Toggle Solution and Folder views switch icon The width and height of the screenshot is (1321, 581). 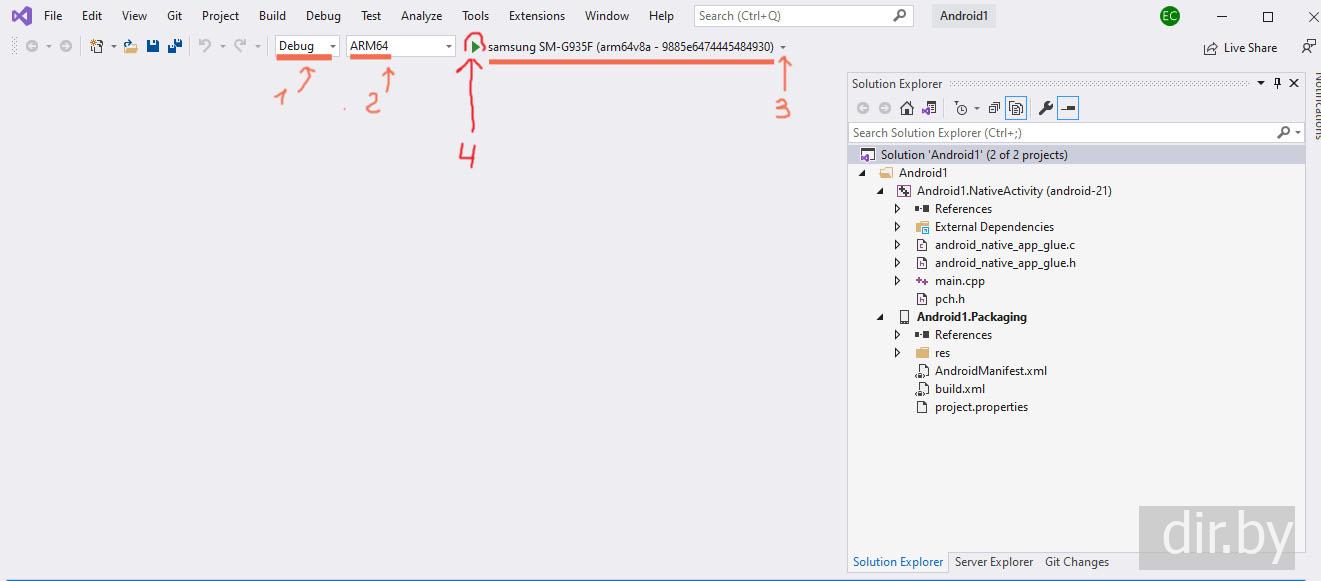click(x=929, y=108)
